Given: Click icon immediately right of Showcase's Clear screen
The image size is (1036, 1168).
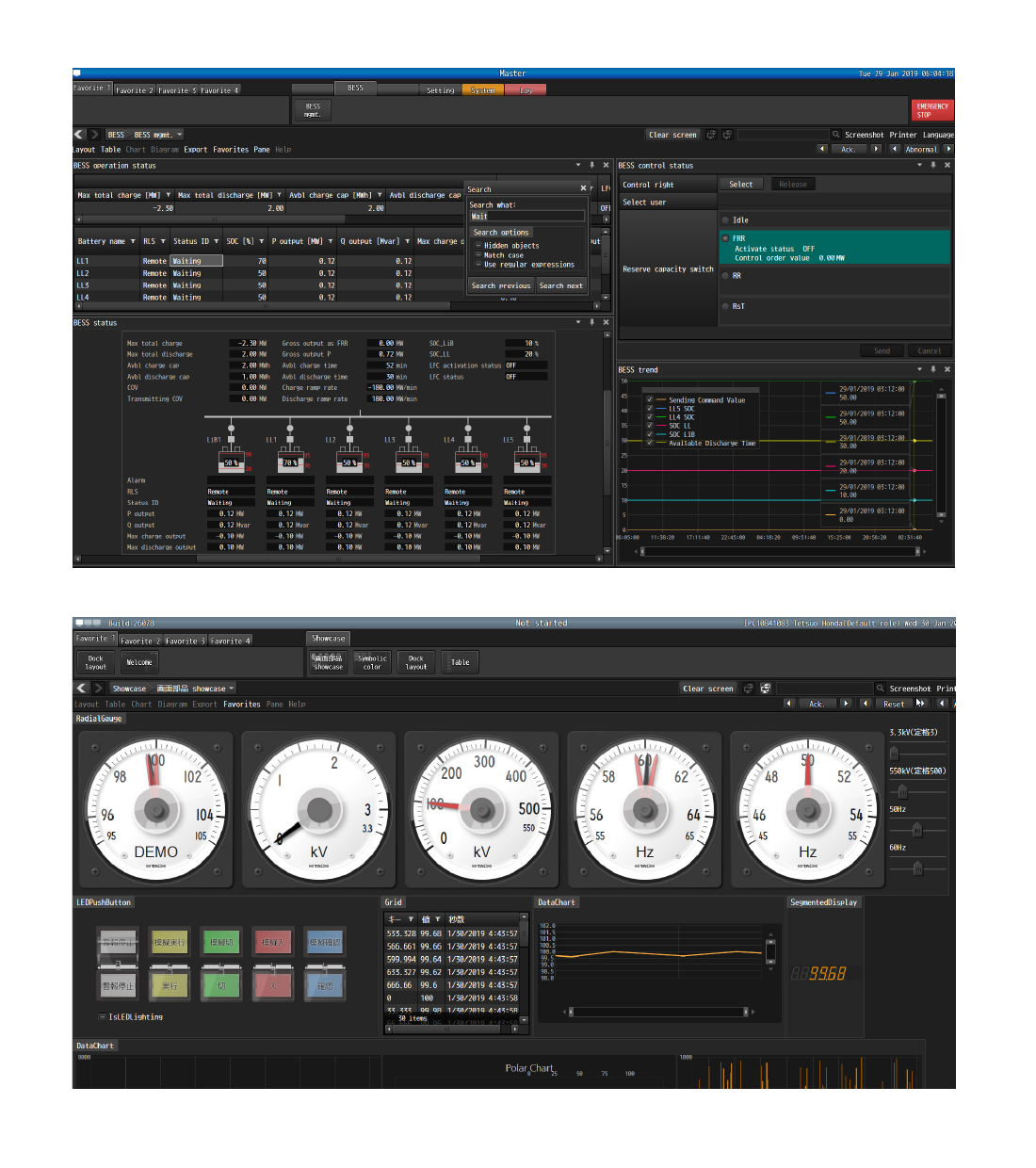Looking at the screenshot, I should coord(749,689).
